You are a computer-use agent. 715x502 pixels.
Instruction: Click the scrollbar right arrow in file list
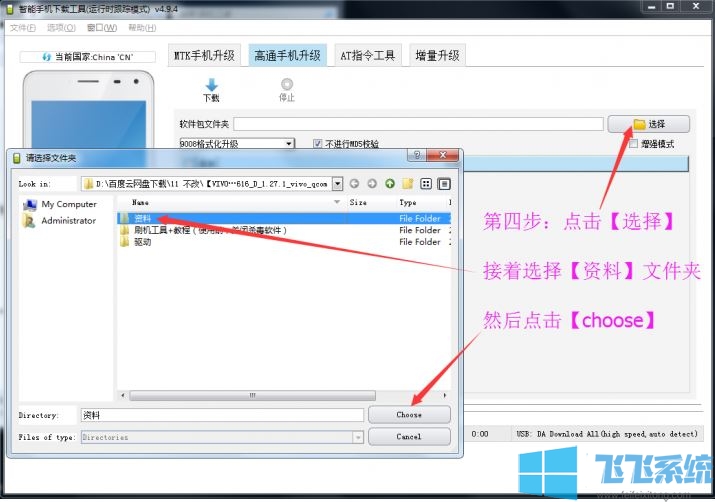(x=445, y=395)
